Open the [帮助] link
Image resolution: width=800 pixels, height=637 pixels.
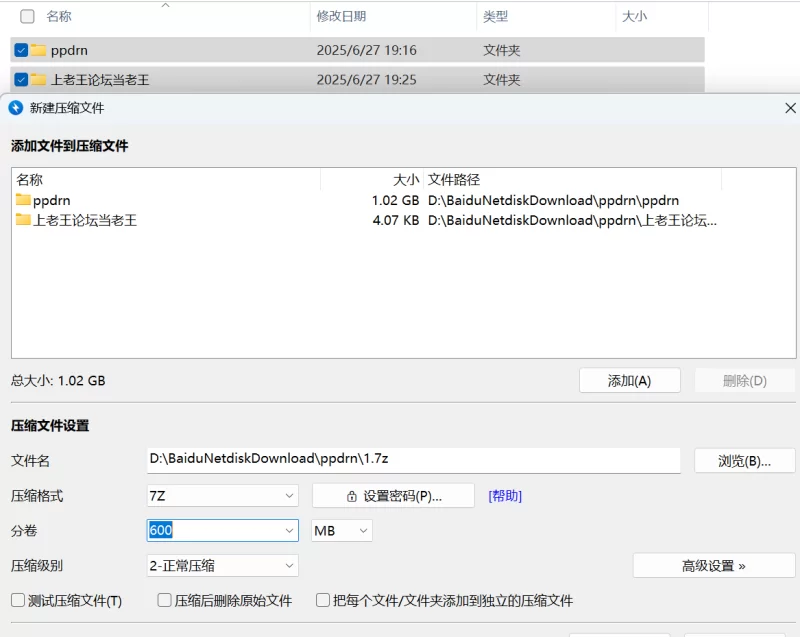point(505,496)
